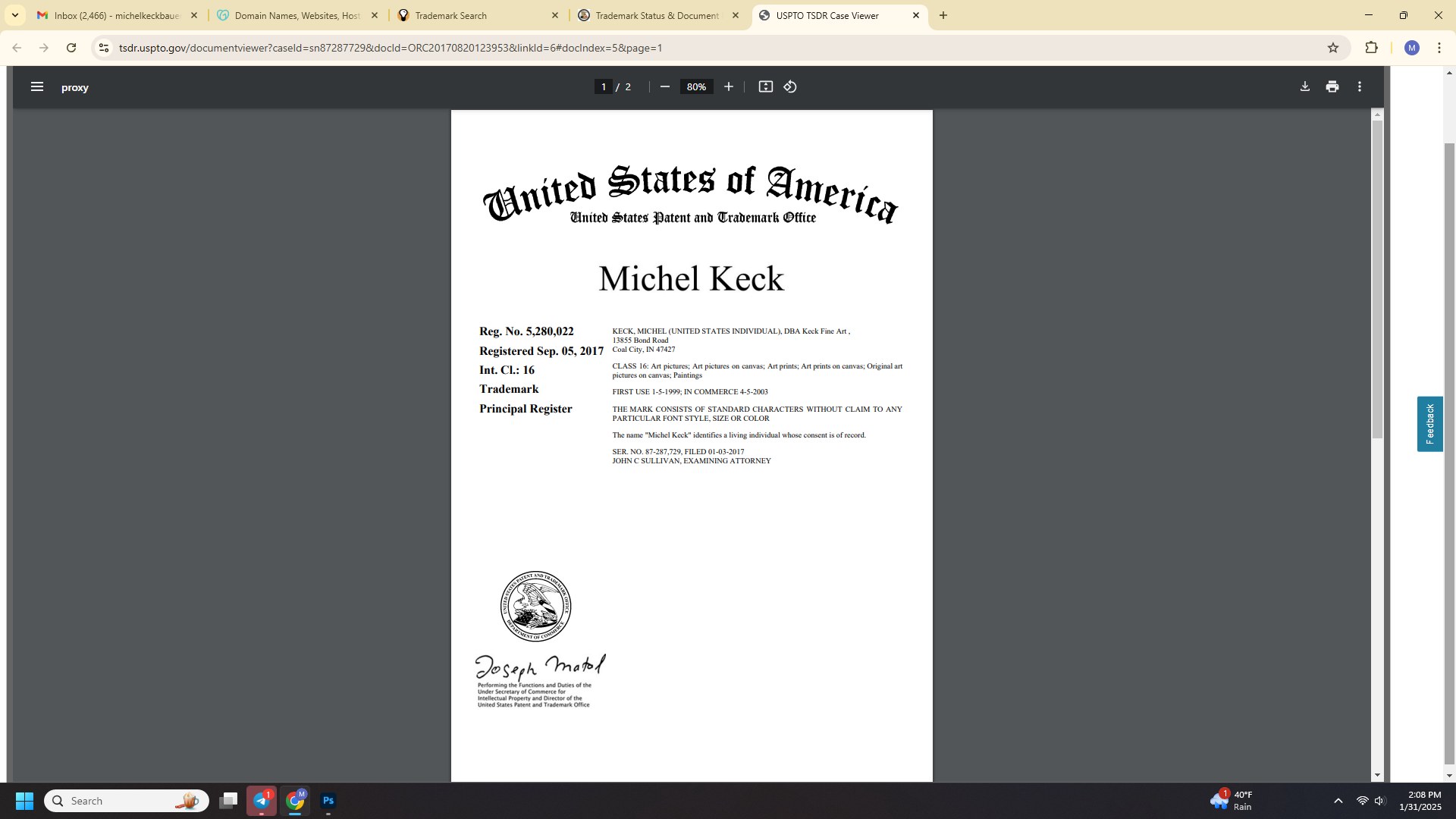Open Chrome extensions puzzle icon
The image size is (1456, 819).
(x=1371, y=48)
